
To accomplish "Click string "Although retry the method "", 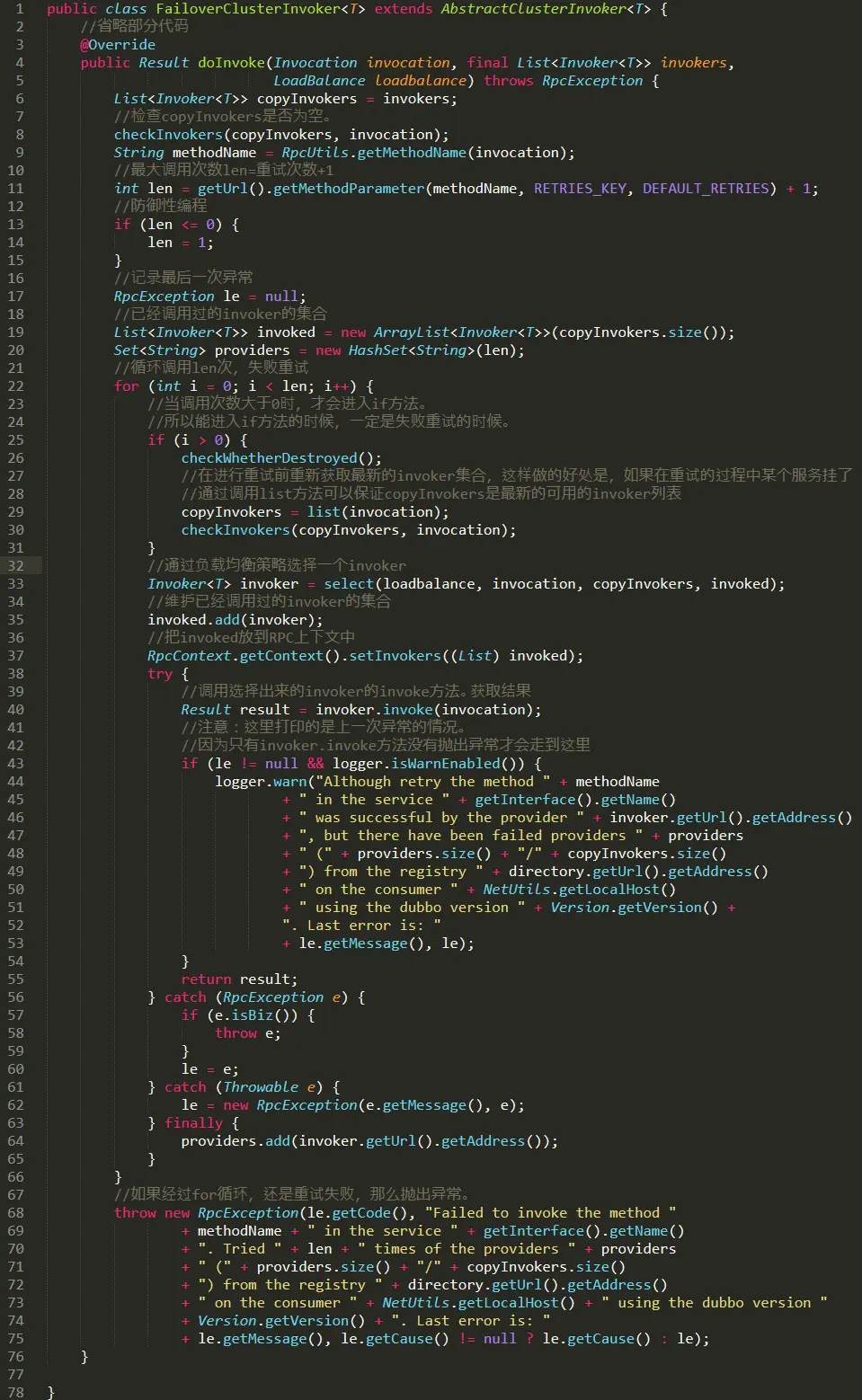I will pyautogui.click(x=433, y=782).
